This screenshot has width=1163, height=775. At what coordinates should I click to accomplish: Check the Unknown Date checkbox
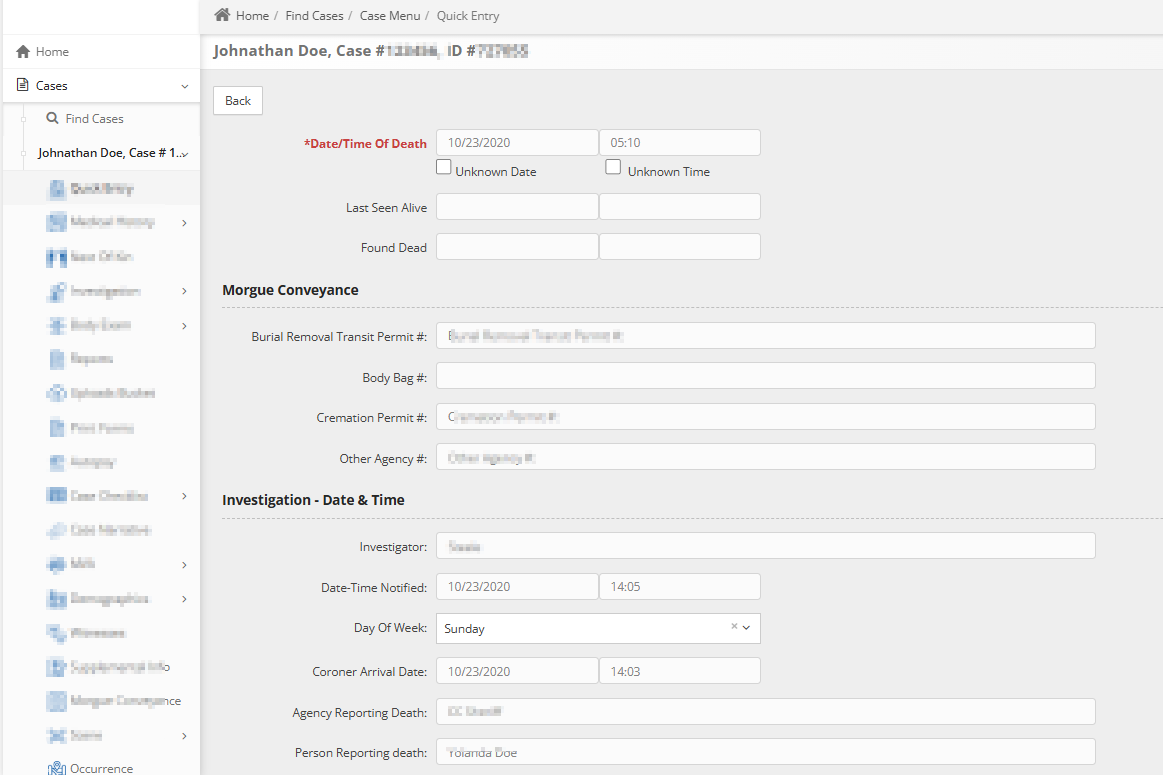444,166
